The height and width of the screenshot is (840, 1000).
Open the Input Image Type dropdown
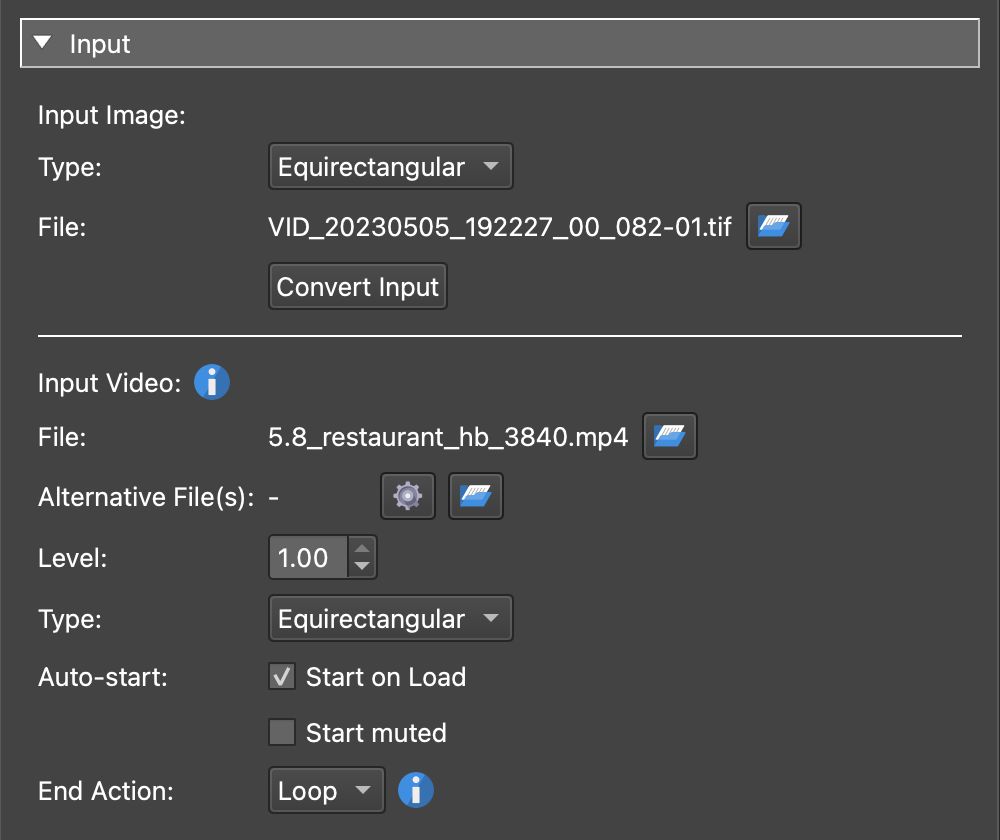(x=390, y=166)
